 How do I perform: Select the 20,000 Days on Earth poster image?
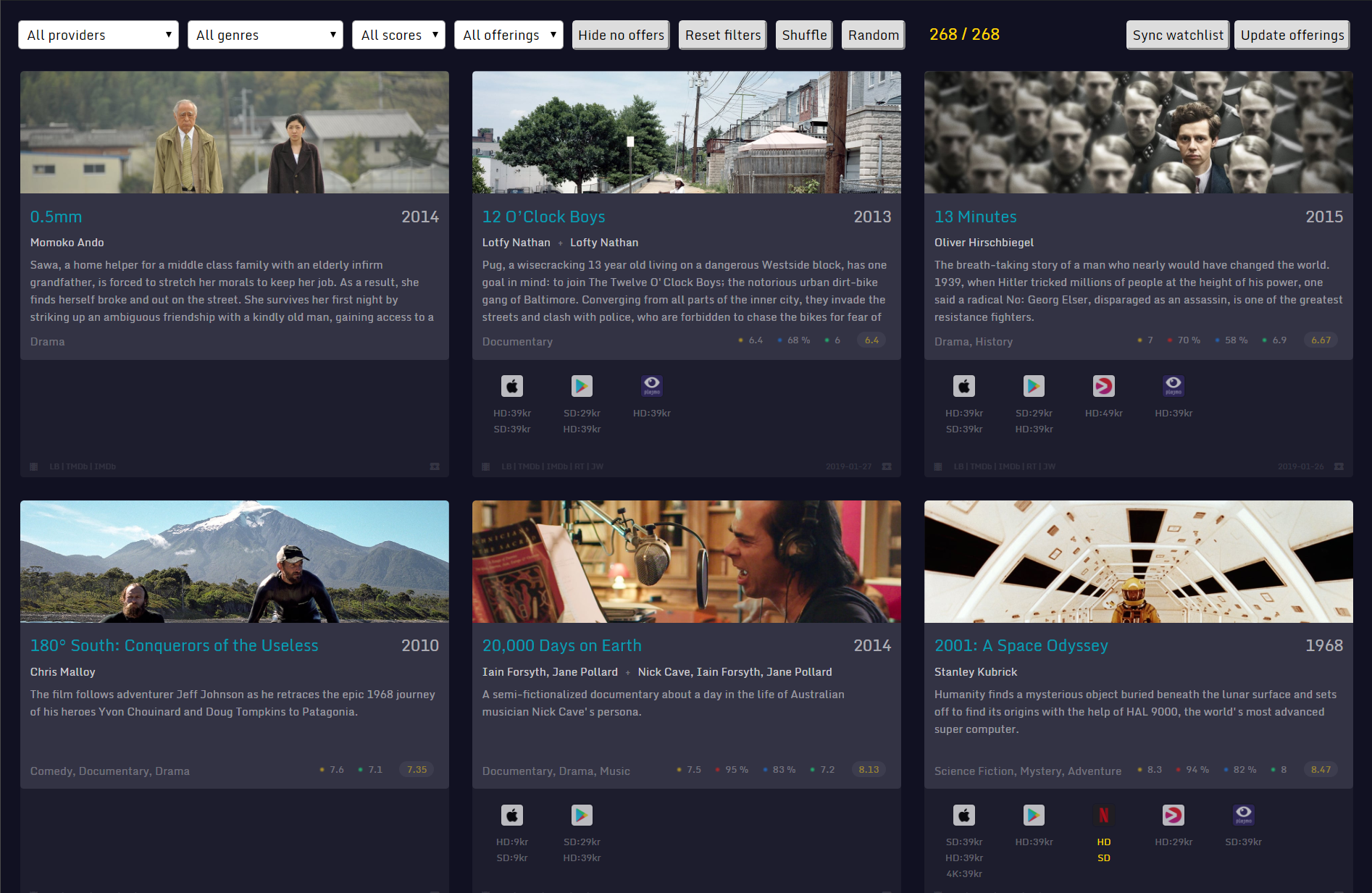[x=687, y=561]
